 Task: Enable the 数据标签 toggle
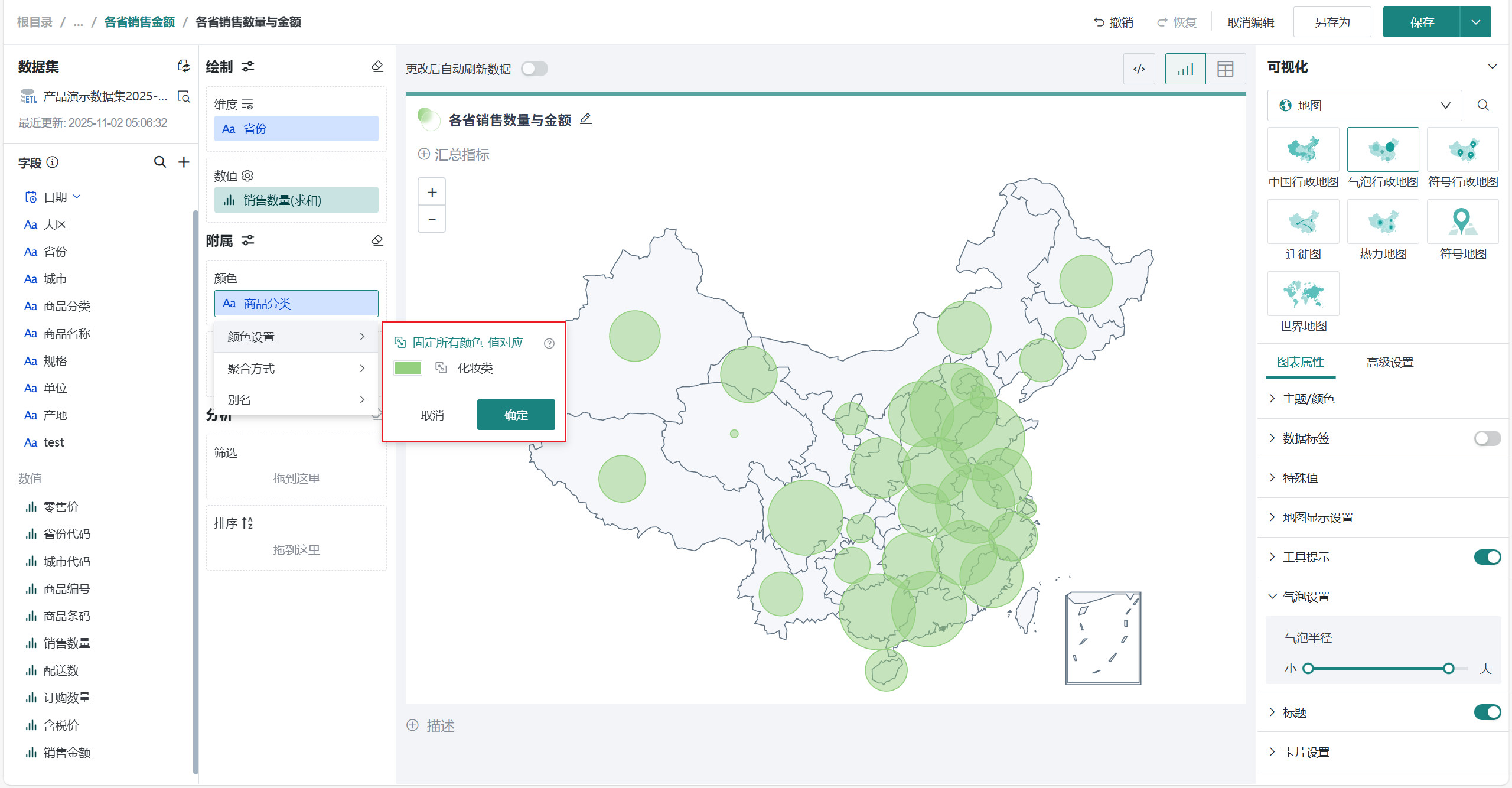pos(1486,438)
